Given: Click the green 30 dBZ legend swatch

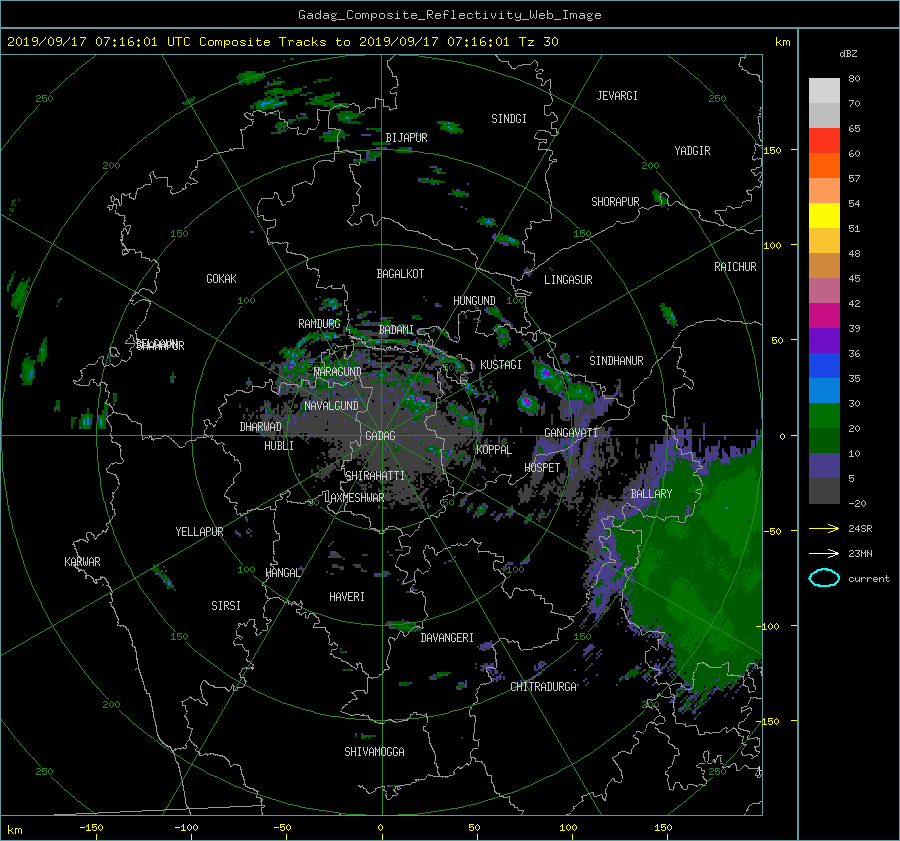Looking at the screenshot, I should point(824,416).
